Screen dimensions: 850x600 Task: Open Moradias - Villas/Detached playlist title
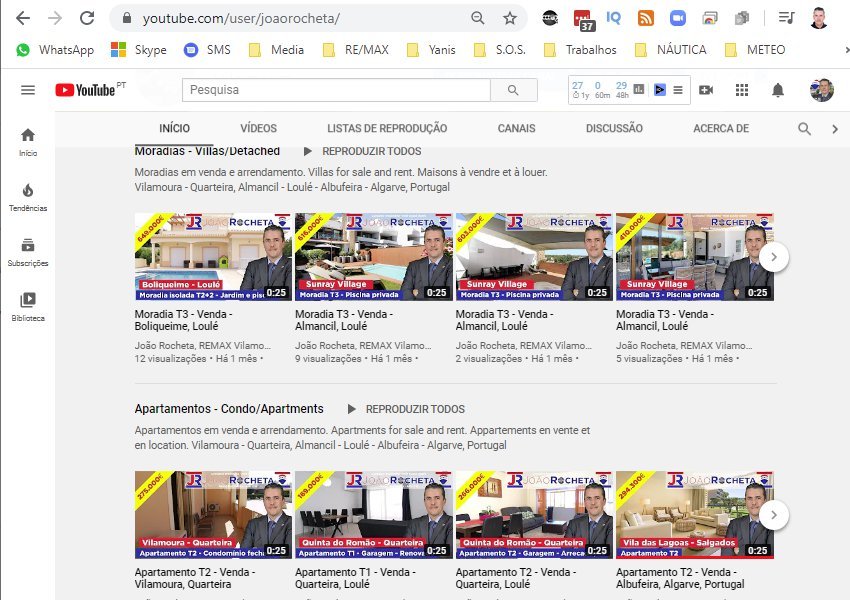point(207,151)
